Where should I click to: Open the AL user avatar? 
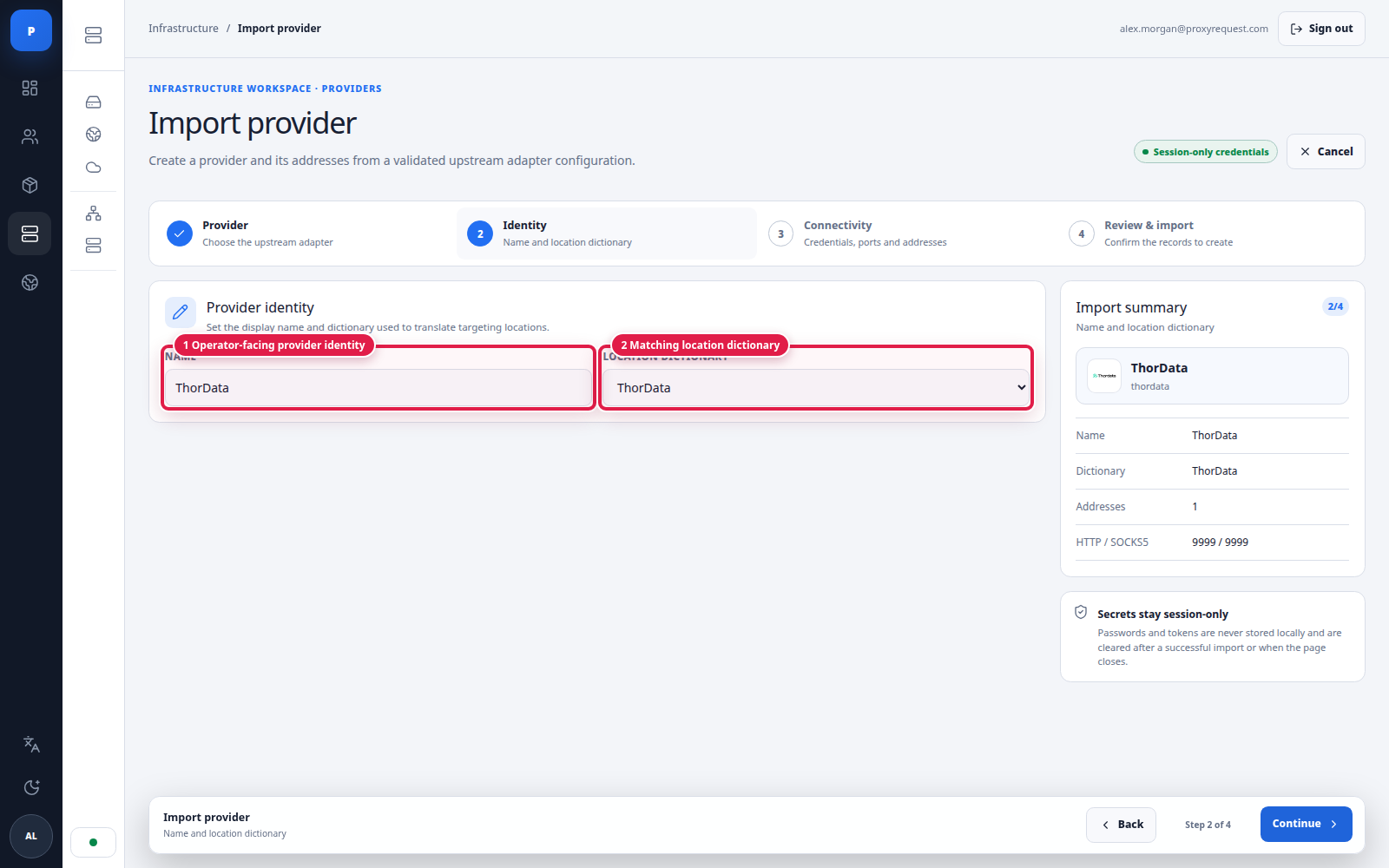tap(31, 836)
